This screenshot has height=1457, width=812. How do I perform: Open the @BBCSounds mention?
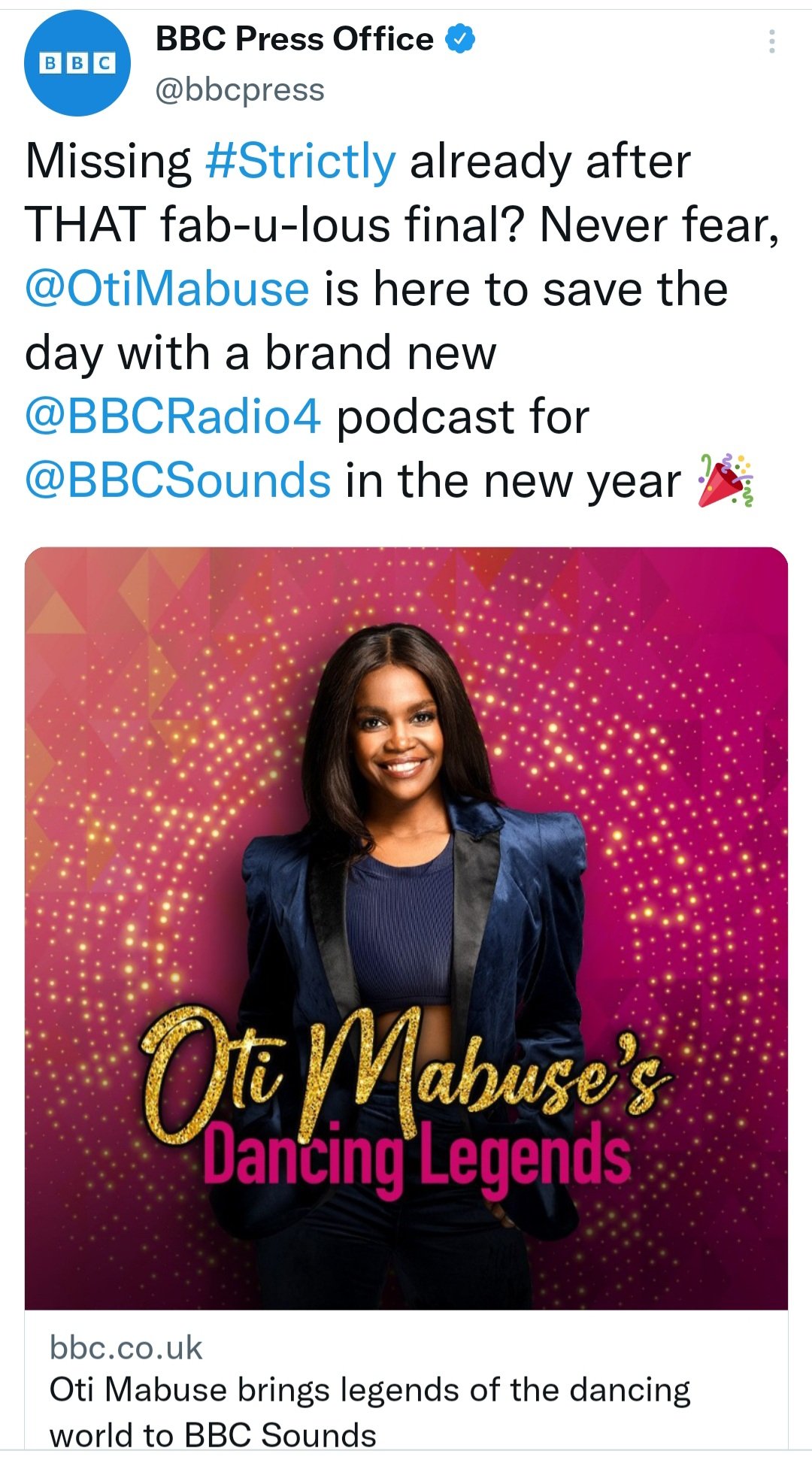(177, 481)
